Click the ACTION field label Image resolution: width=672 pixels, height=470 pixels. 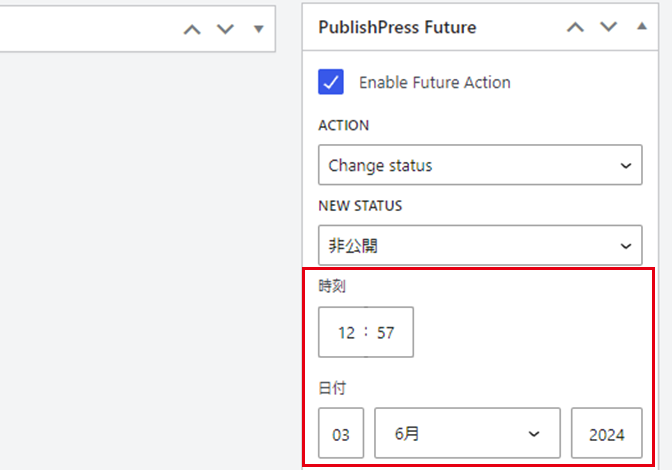point(343,126)
